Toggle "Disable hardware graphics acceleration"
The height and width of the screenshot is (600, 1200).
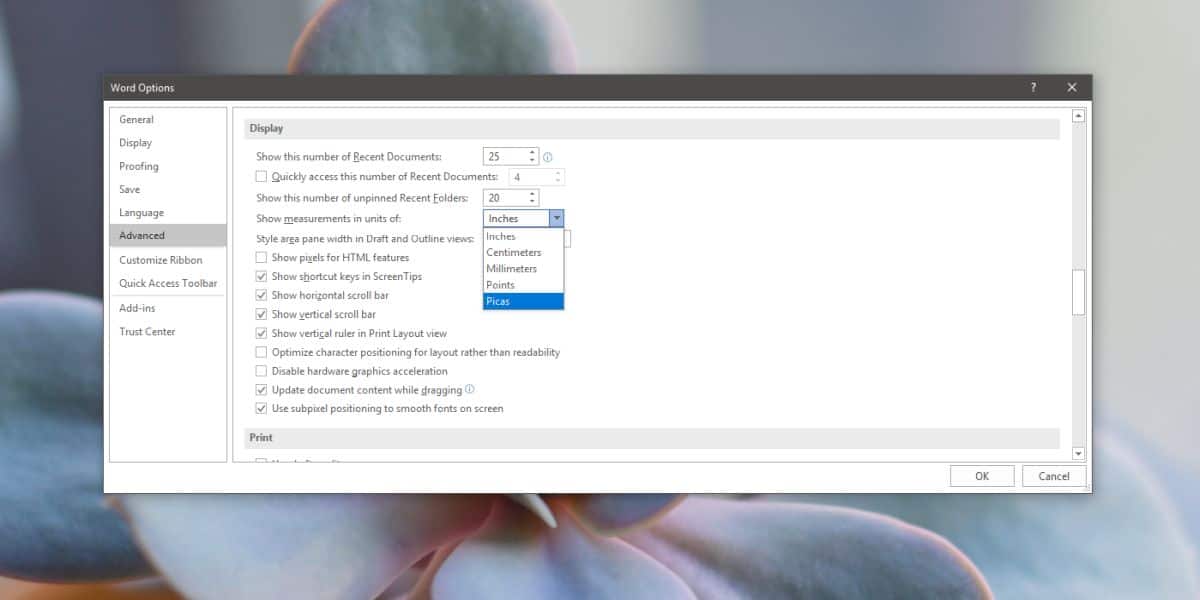[261, 370]
